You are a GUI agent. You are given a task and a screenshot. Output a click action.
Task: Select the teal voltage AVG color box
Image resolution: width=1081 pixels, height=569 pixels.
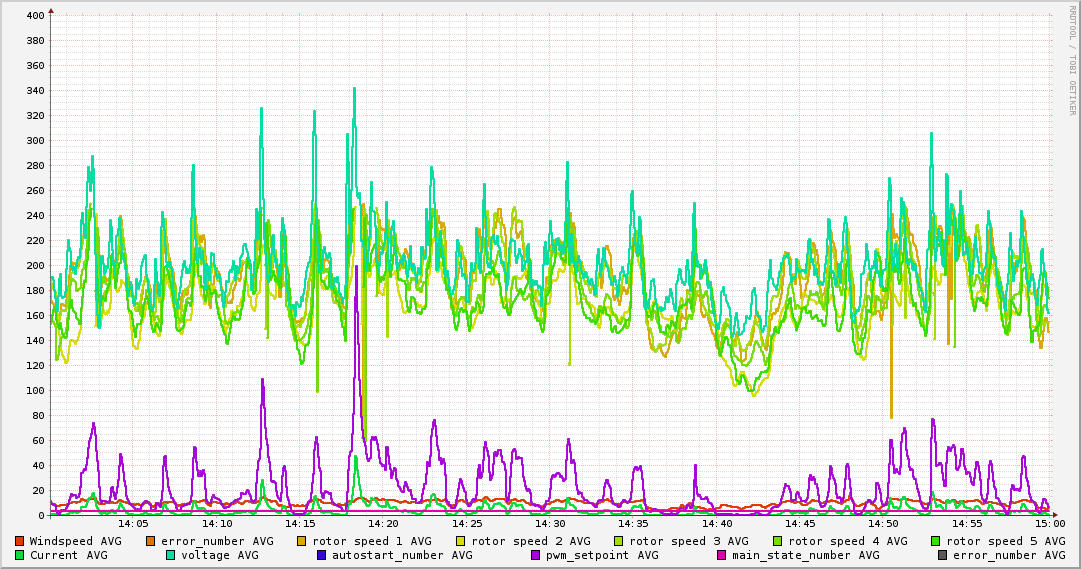(170, 555)
